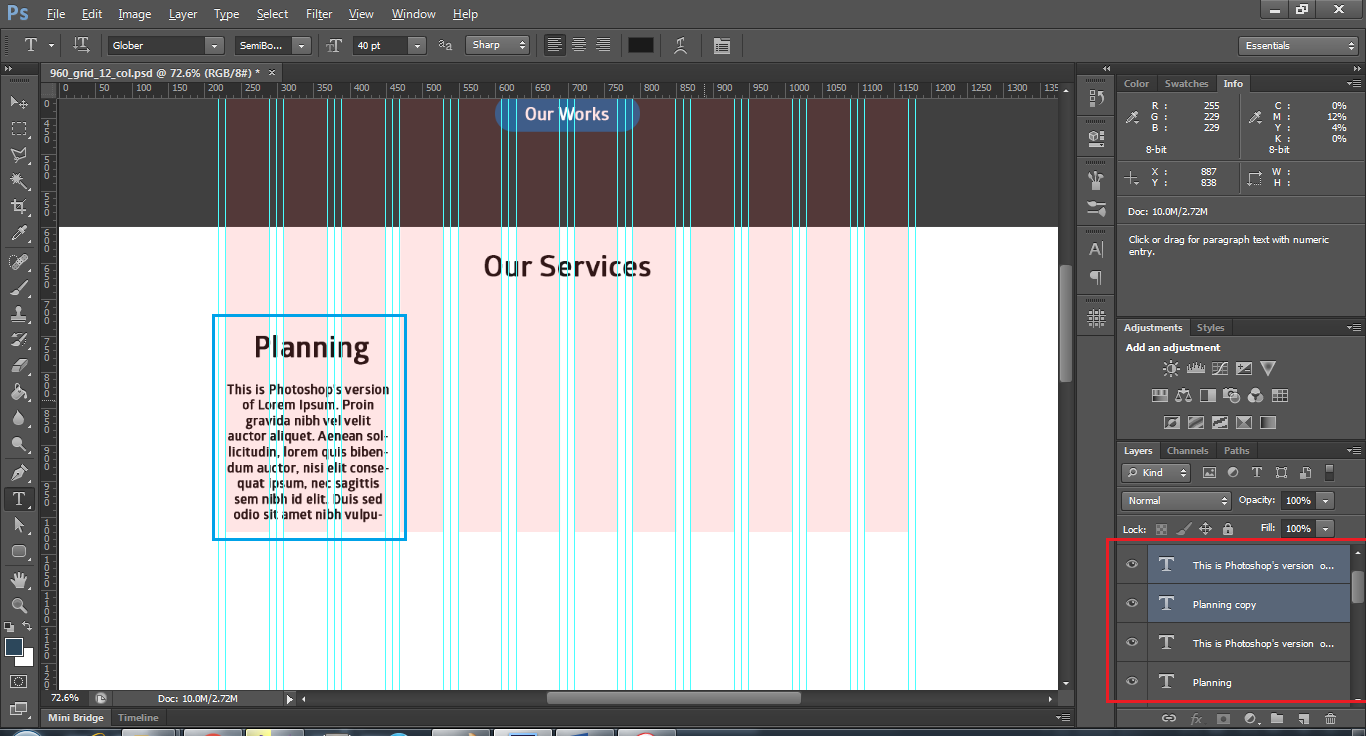Open the Filter menu
This screenshot has width=1366, height=736.
[x=319, y=14]
